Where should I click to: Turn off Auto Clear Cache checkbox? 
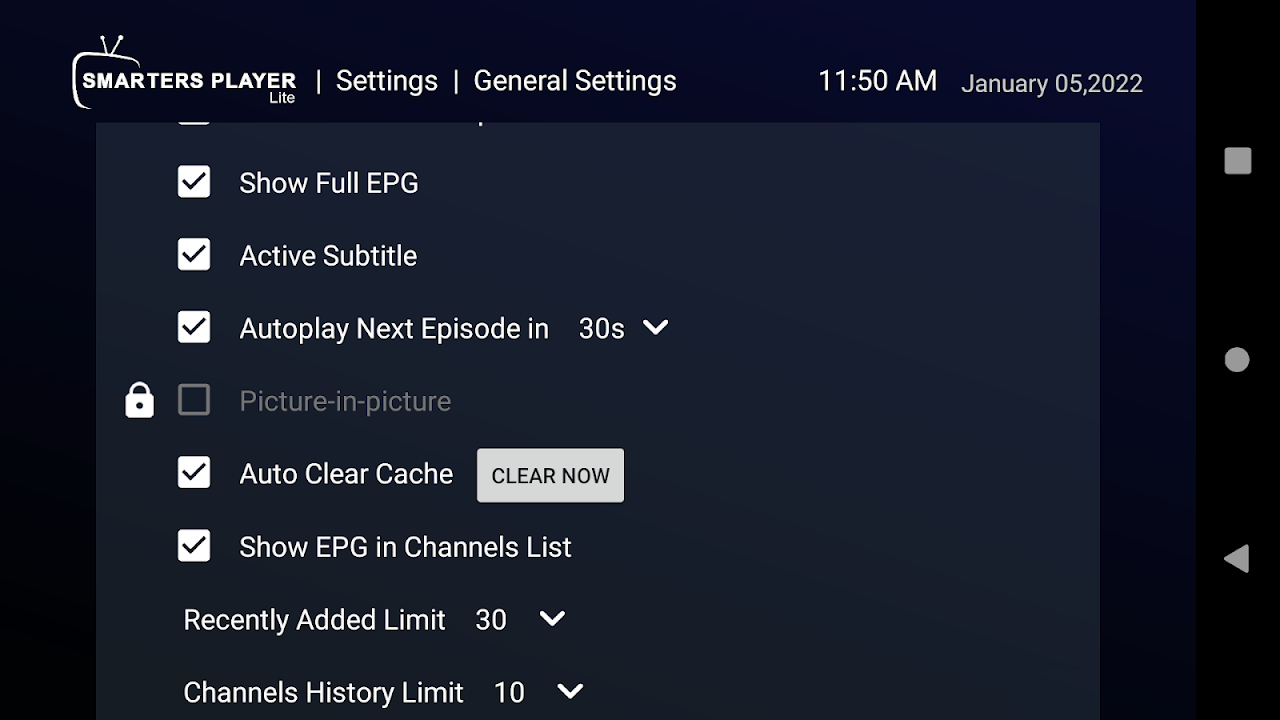194,473
